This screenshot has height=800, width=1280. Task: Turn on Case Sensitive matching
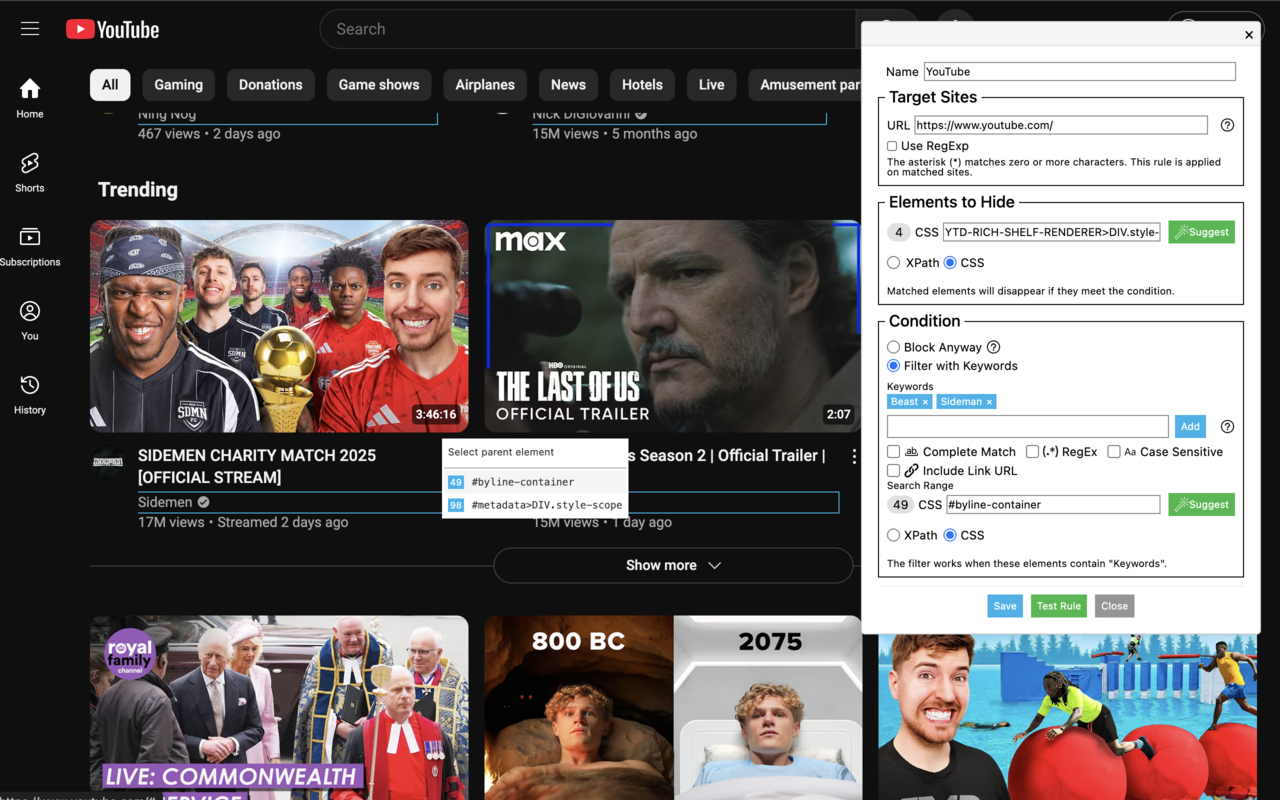[1113, 452]
